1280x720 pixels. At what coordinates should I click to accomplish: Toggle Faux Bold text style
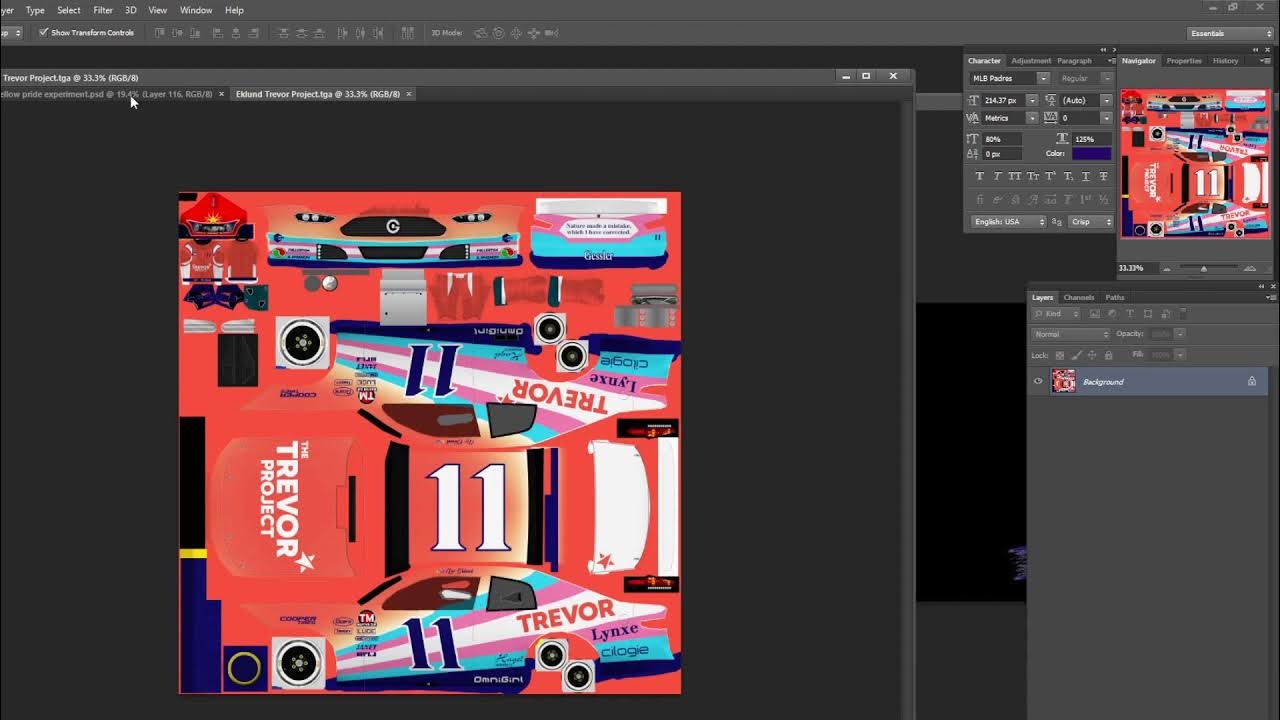point(980,176)
